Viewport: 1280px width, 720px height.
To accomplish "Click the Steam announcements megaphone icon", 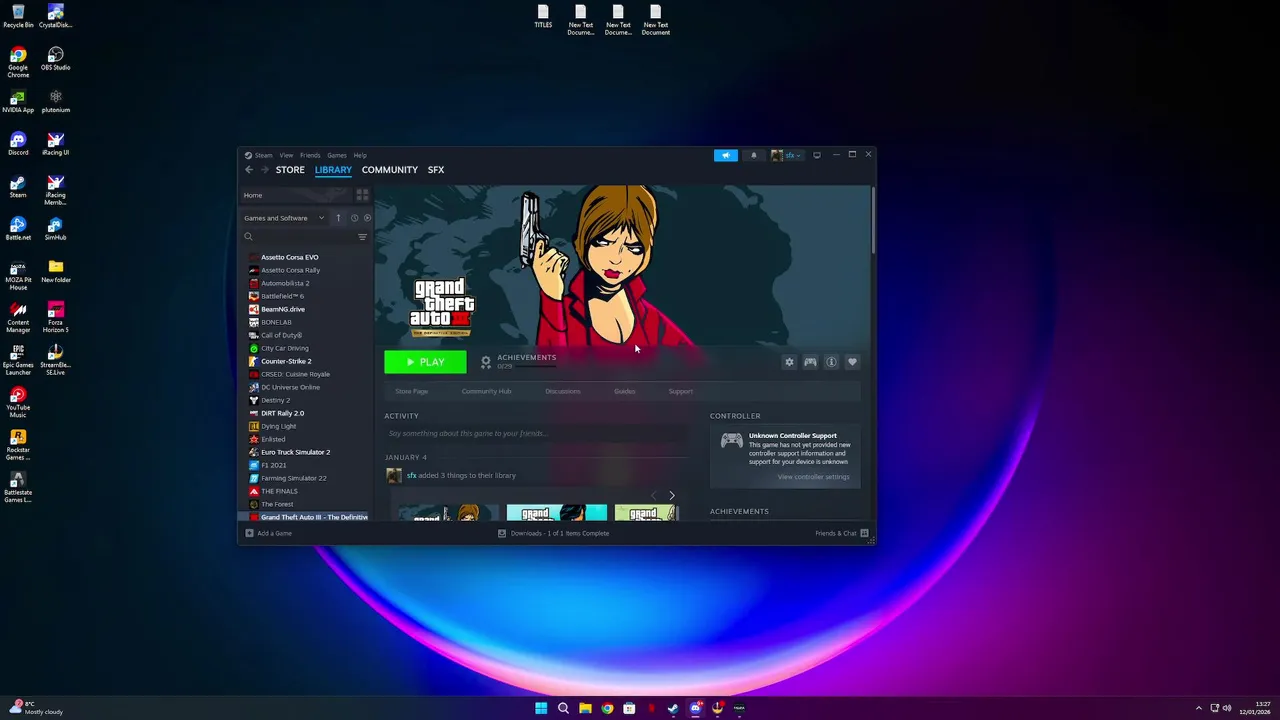I will tap(726, 155).
